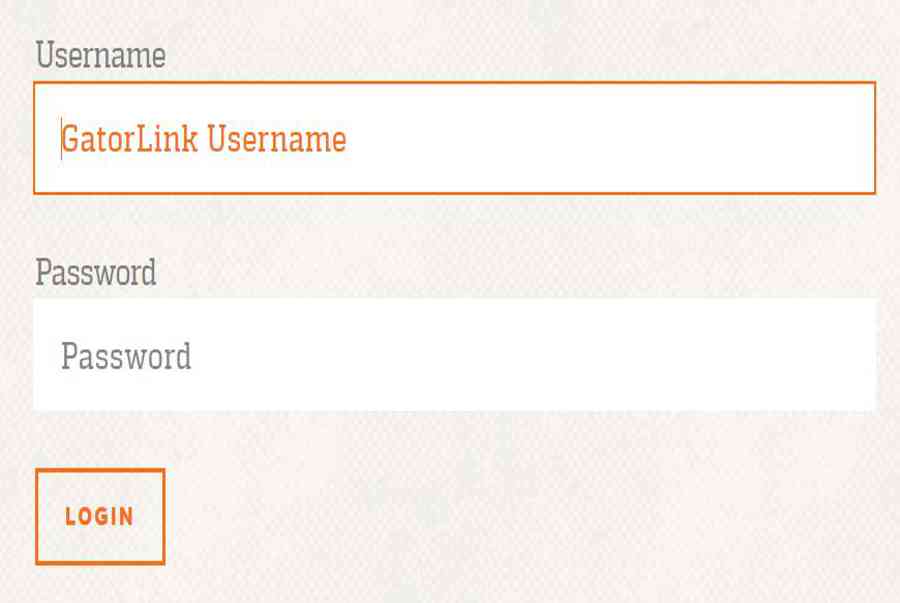Click the gray 'Password' placeholder text

pyautogui.click(x=126, y=356)
